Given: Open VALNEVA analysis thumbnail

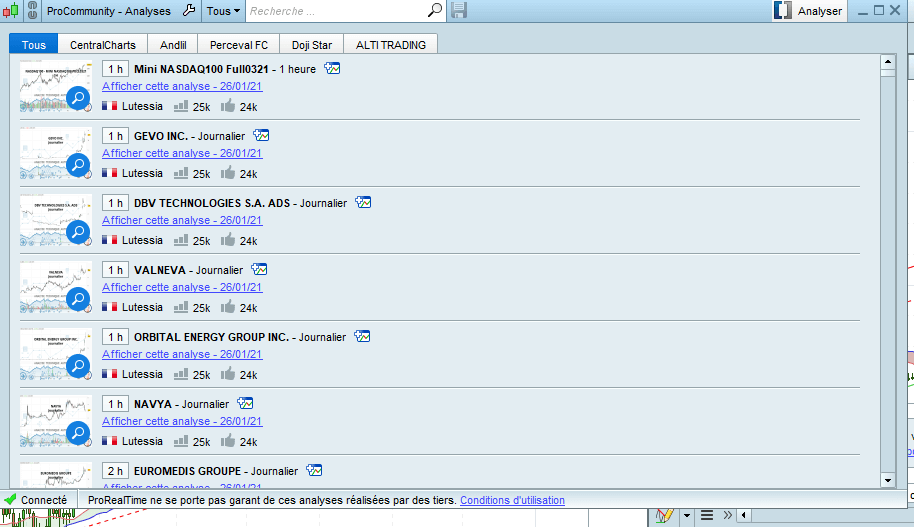Looking at the screenshot, I should pyautogui.click(x=56, y=287).
